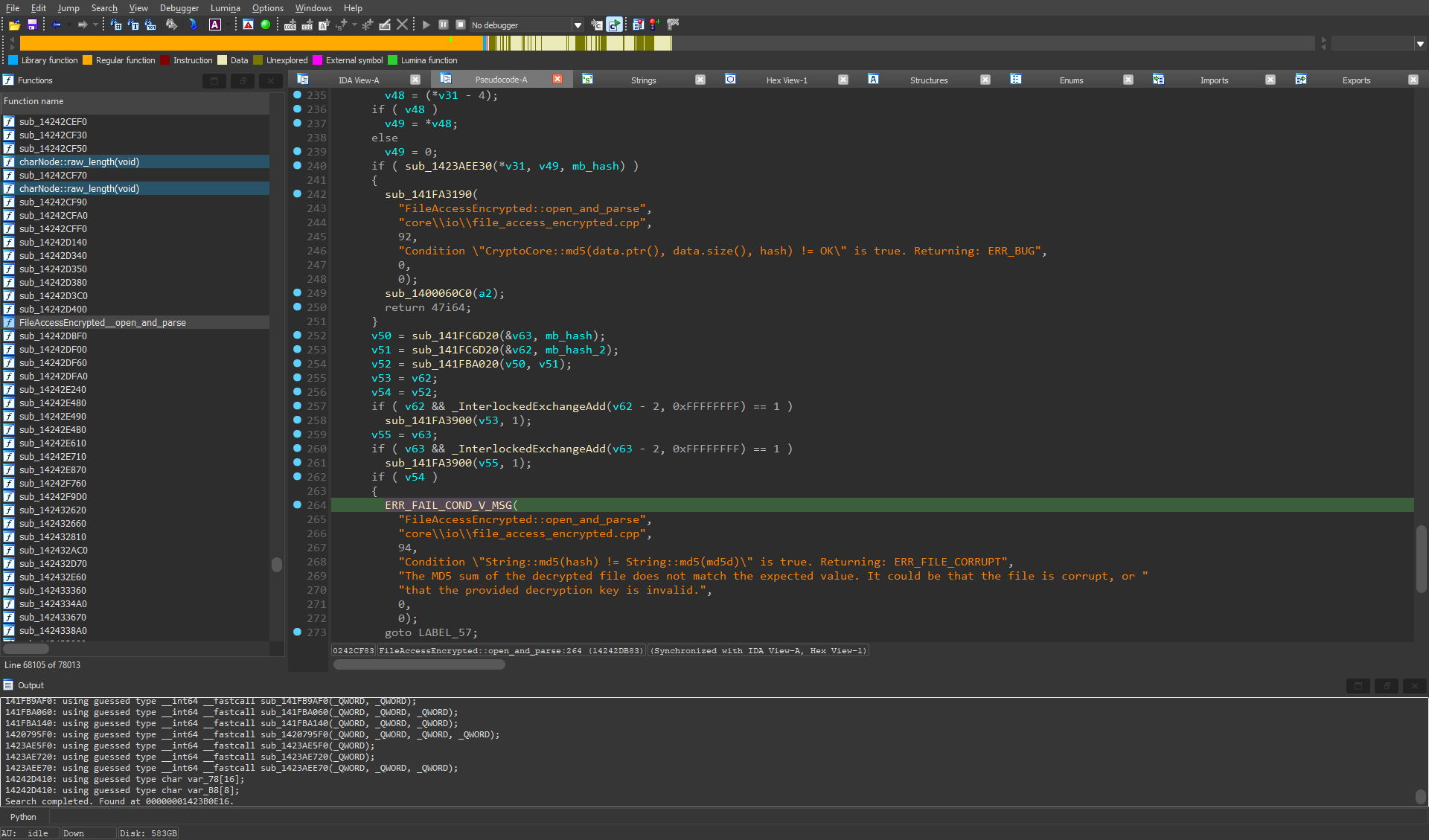The width and height of the screenshot is (1429, 840).
Task: Toggle breakpoint dot at line 273
Action: [298, 632]
